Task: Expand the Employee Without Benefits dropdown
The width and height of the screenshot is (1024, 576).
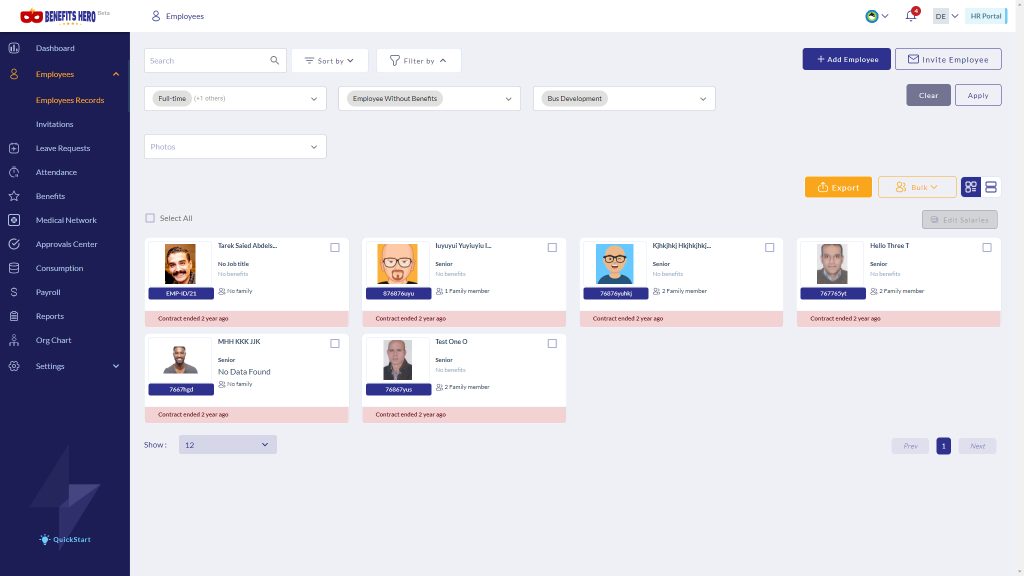Action: click(x=429, y=99)
